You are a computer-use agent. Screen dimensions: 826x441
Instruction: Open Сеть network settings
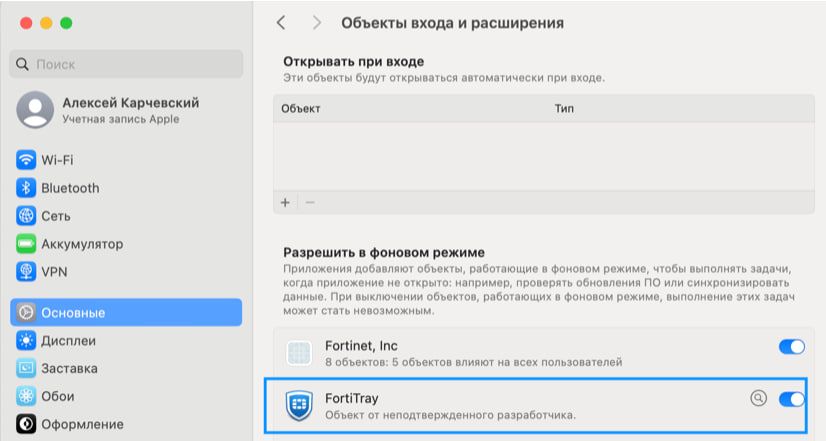pos(55,216)
